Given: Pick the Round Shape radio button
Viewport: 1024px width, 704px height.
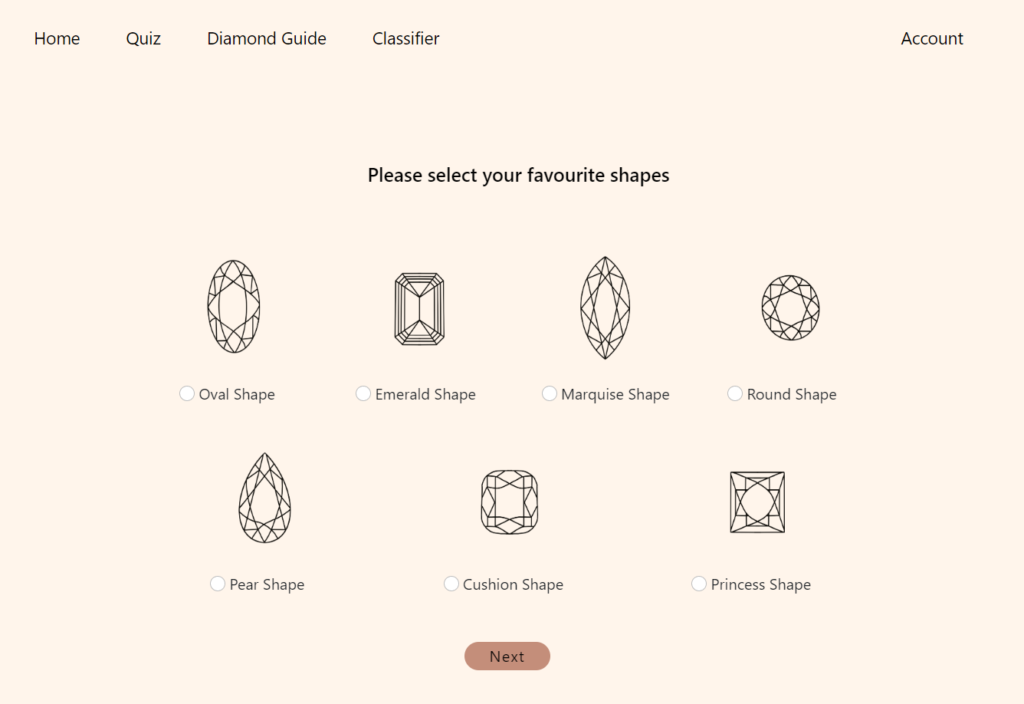Looking at the screenshot, I should (735, 394).
